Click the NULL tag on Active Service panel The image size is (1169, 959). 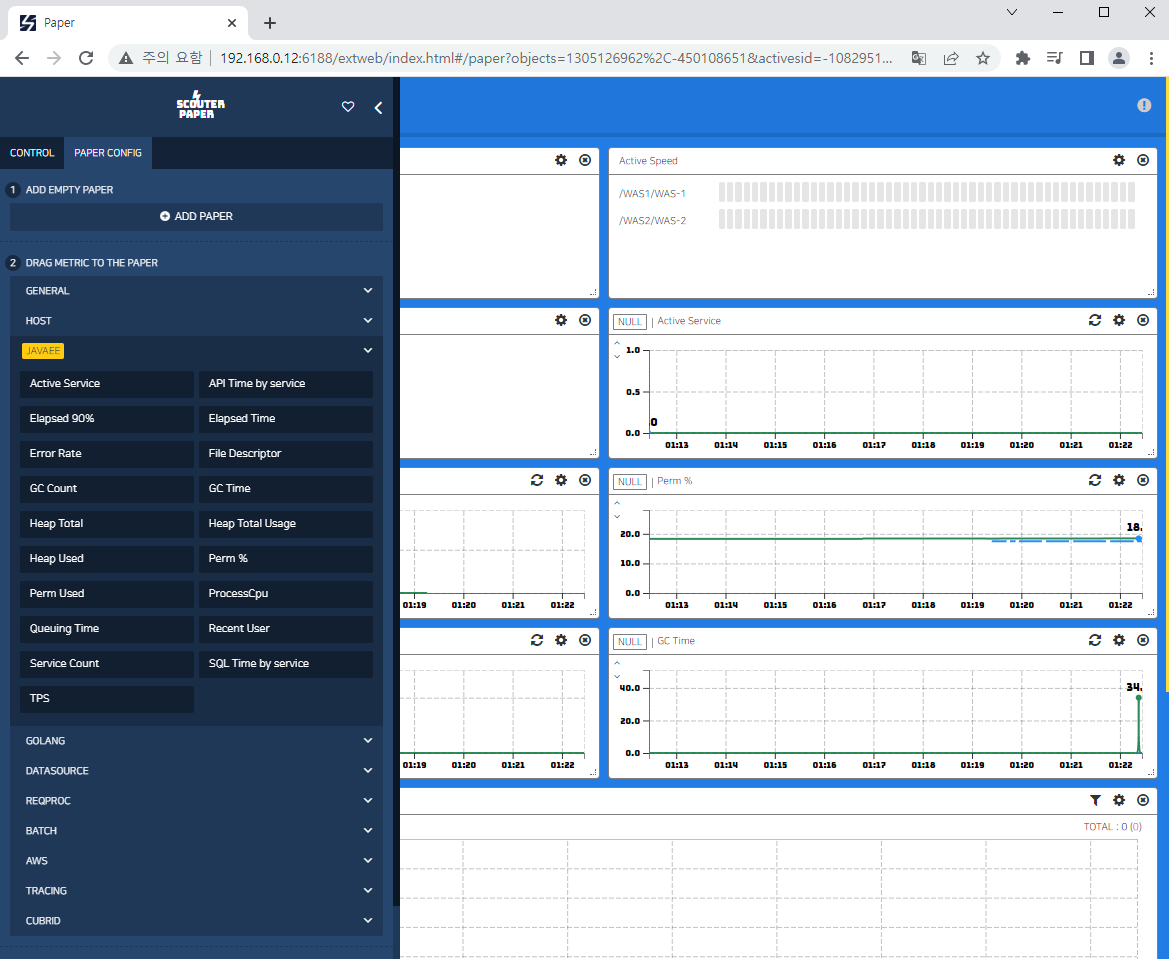[630, 321]
